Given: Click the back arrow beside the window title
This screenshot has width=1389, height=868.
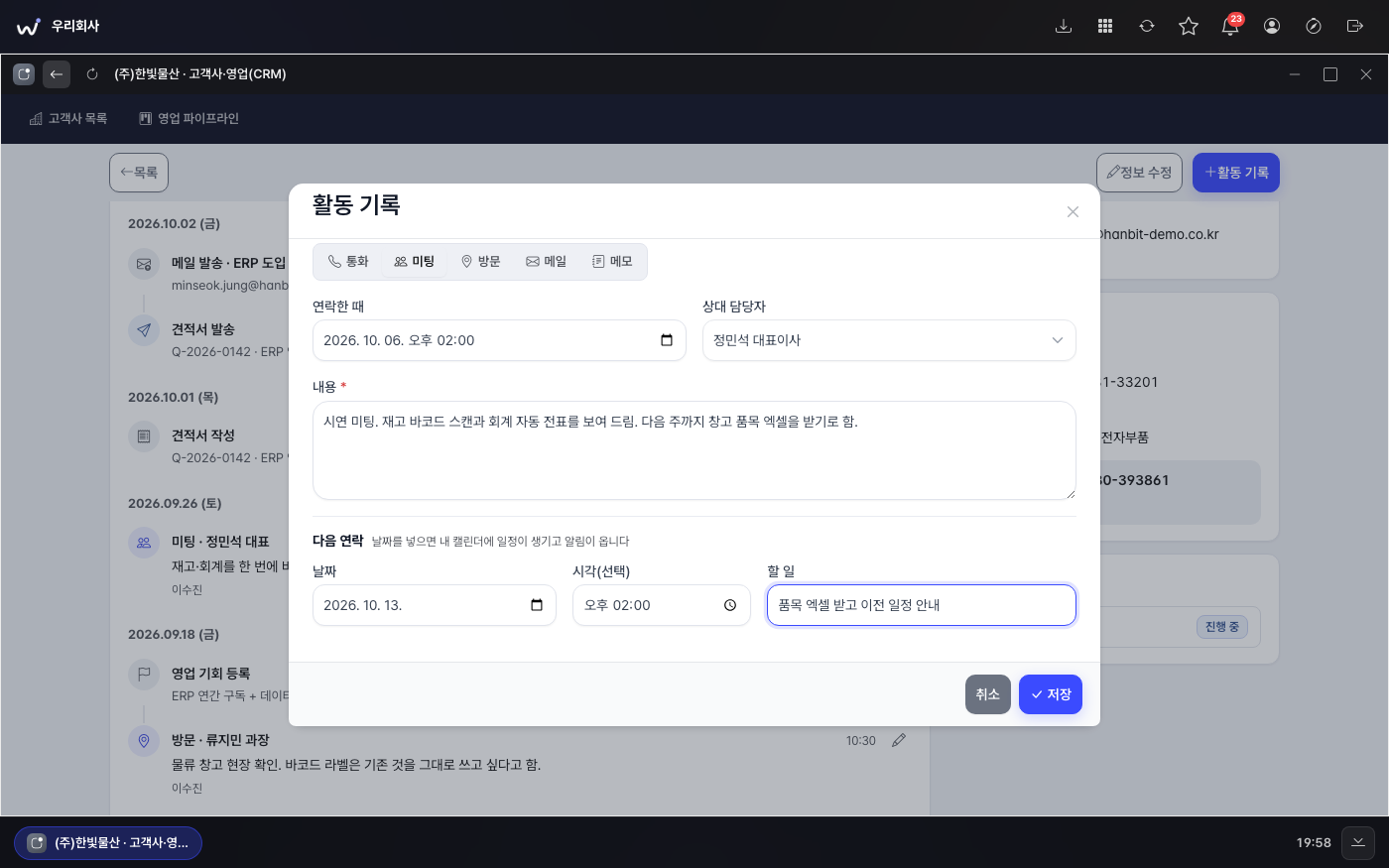Looking at the screenshot, I should tap(57, 74).
